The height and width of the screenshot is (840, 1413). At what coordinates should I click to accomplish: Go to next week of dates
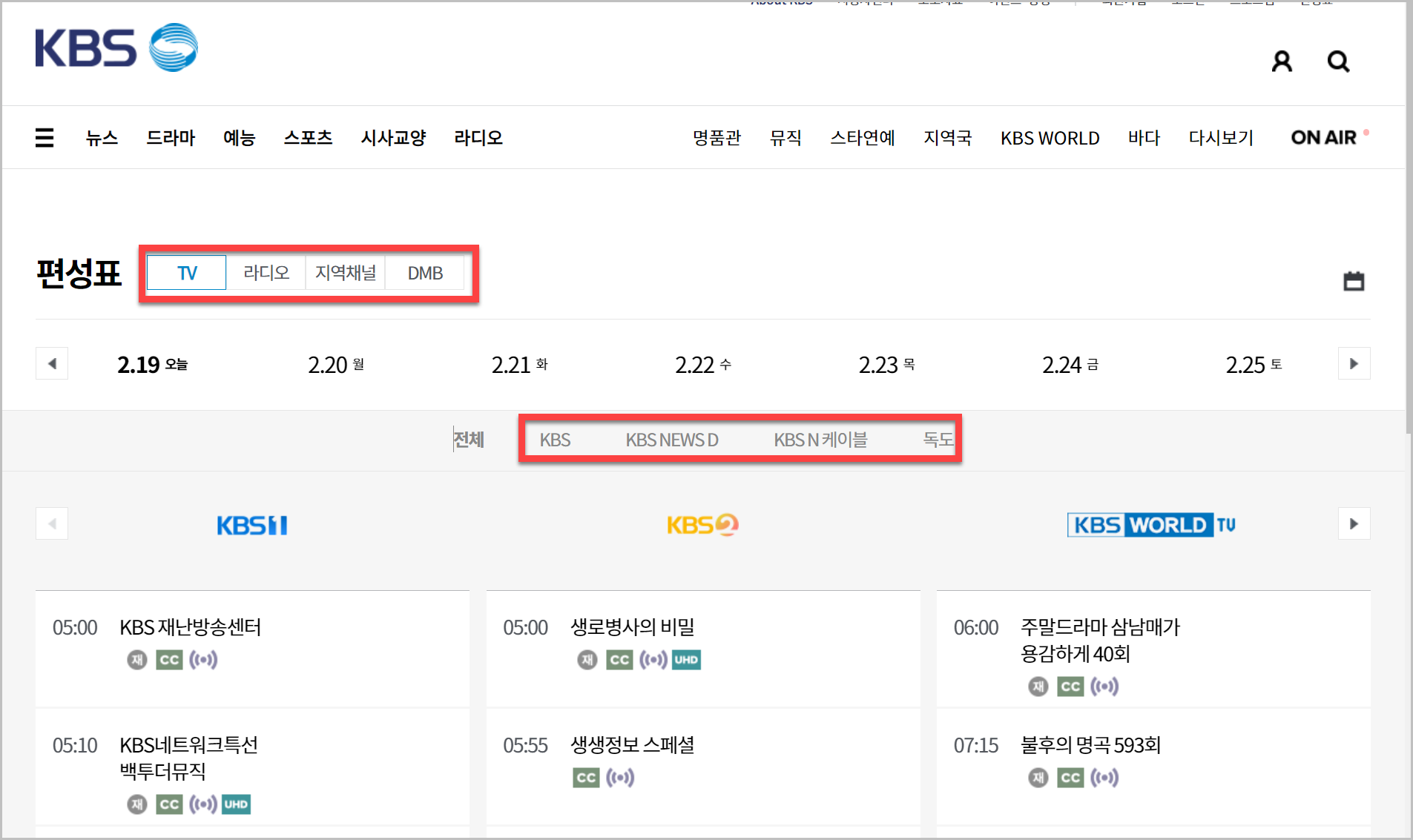click(1354, 363)
